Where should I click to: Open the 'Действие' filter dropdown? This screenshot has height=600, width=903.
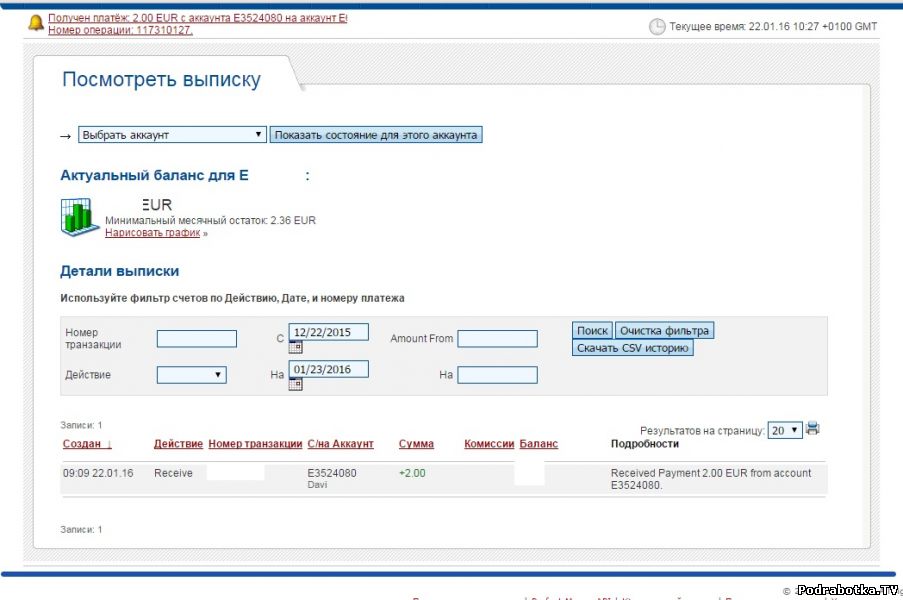tap(191, 375)
